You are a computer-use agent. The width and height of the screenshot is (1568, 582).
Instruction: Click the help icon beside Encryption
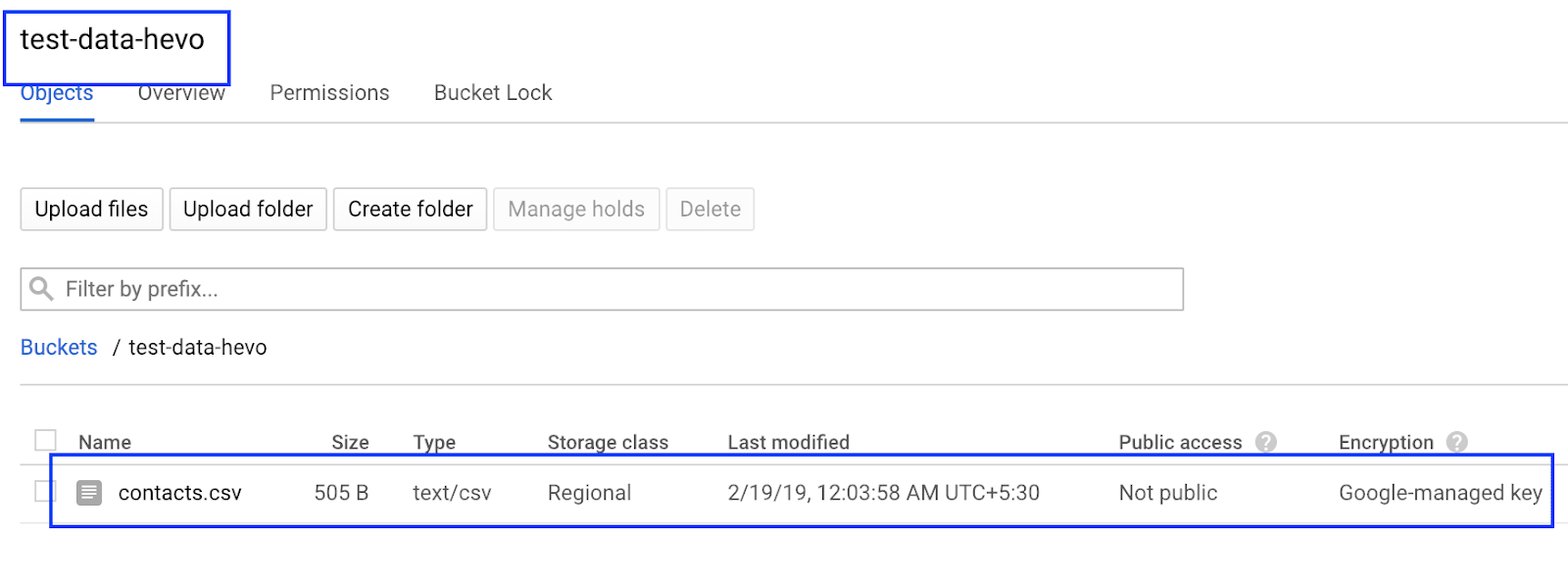1457,442
